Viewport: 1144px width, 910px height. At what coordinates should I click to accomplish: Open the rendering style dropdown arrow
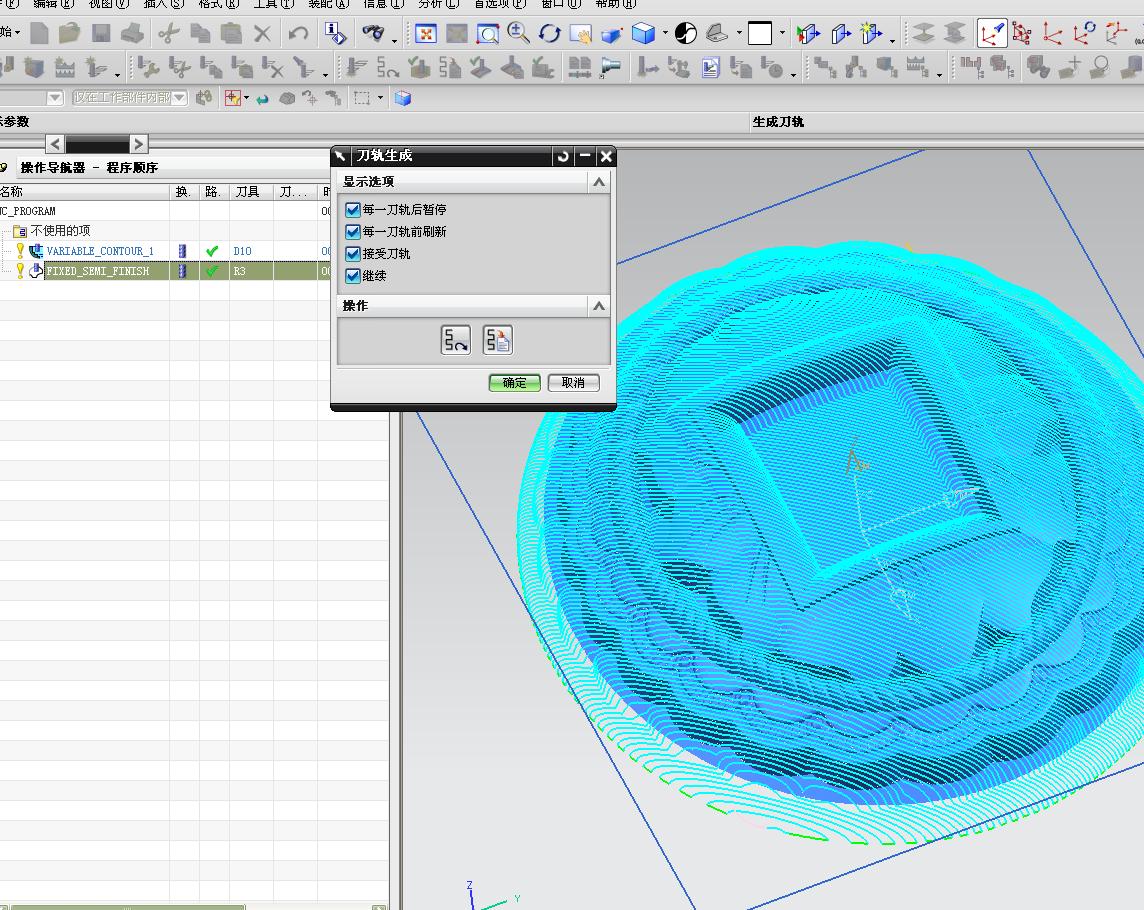point(665,34)
